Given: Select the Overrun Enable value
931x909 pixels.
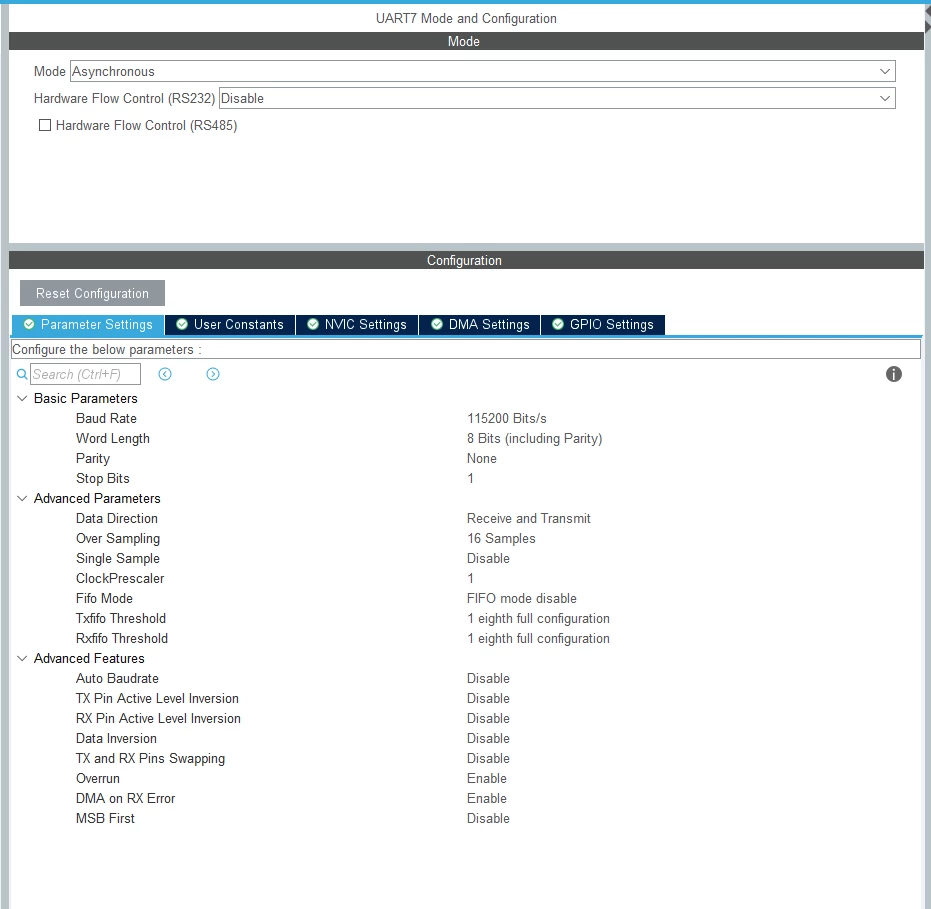Looking at the screenshot, I should (487, 778).
